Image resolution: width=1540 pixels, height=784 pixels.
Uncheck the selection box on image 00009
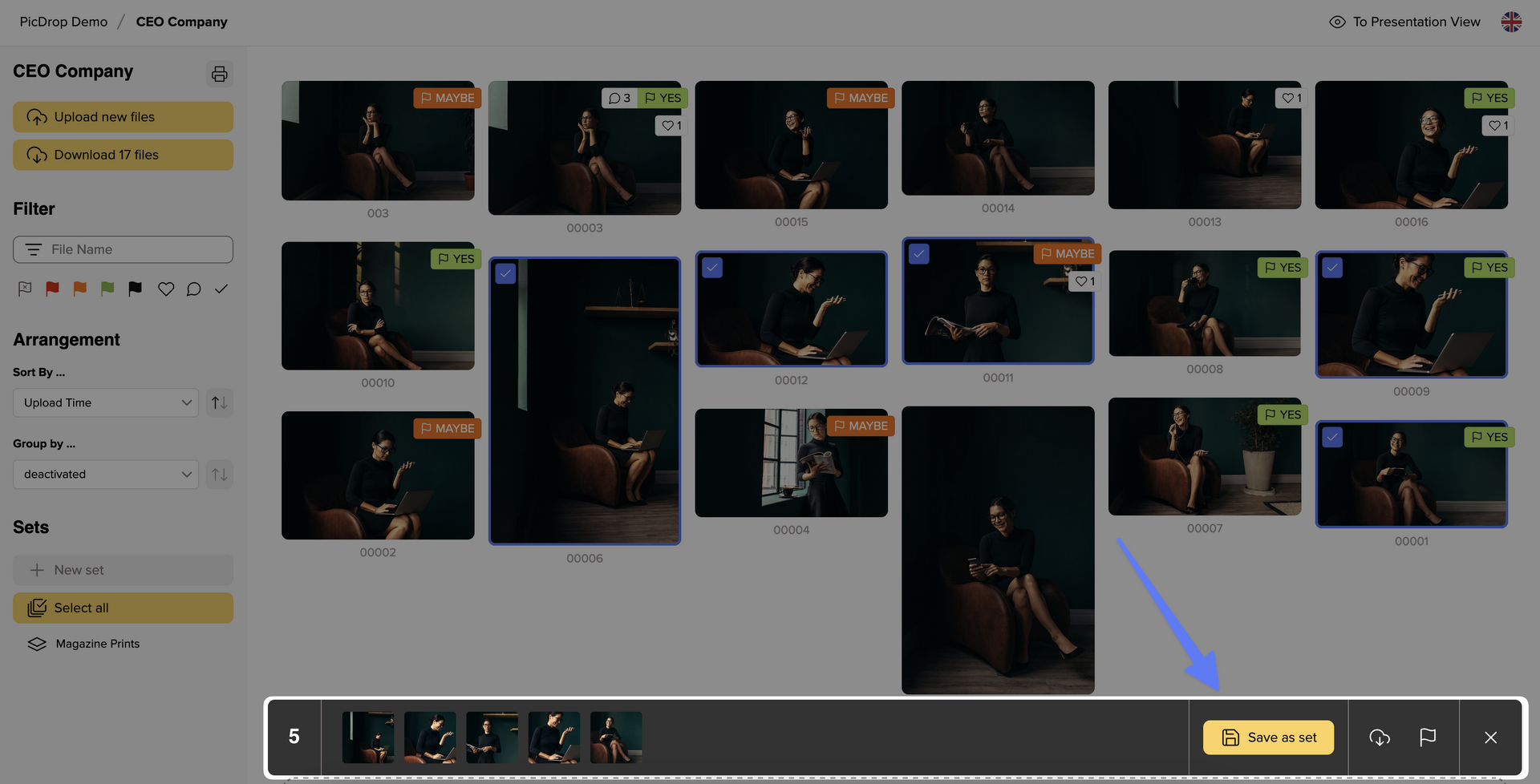click(x=1332, y=268)
